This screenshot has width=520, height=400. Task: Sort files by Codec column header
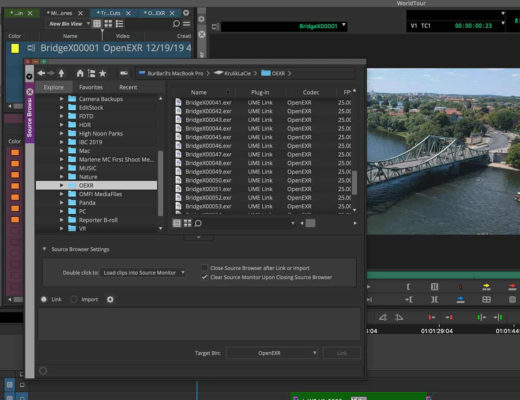point(311,92)
